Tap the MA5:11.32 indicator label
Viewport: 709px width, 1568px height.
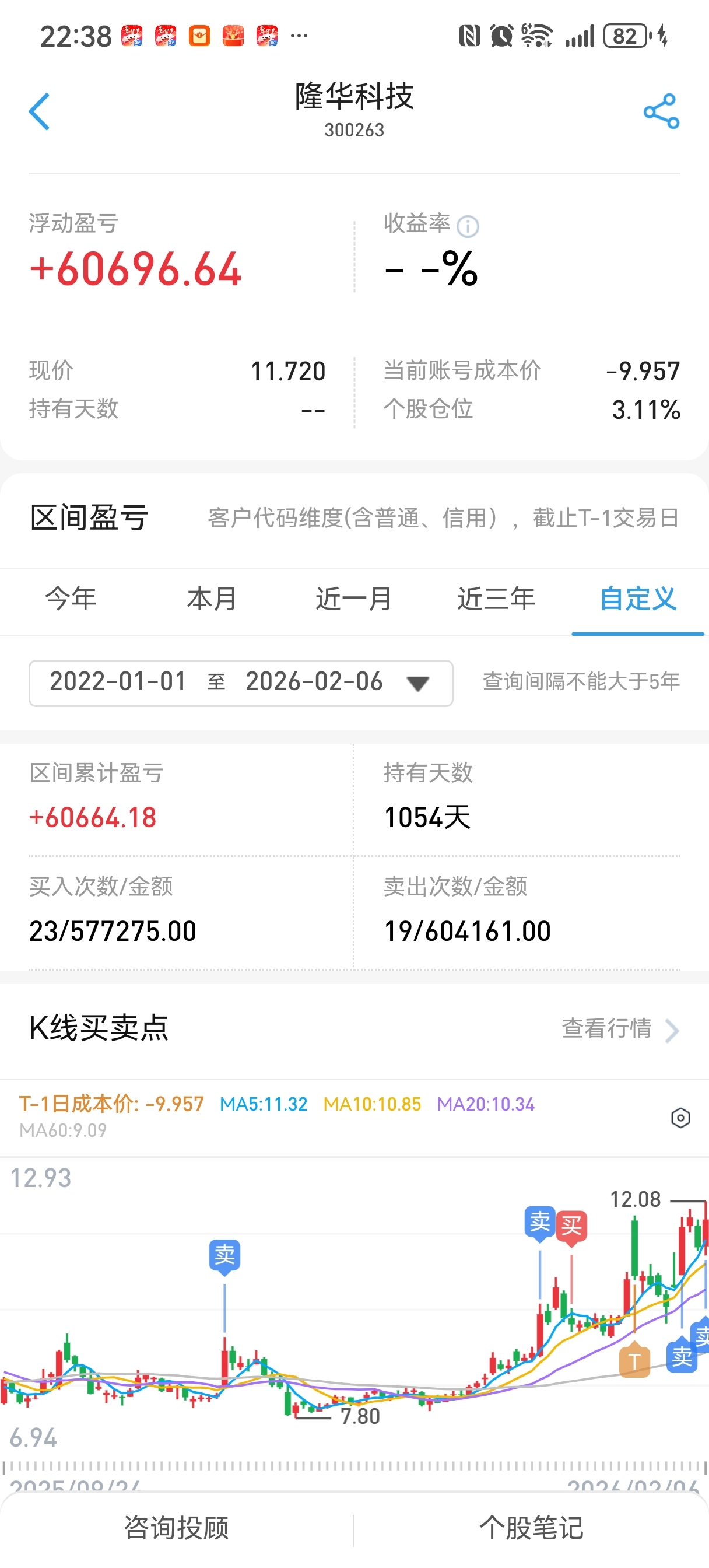(264, 1104)
